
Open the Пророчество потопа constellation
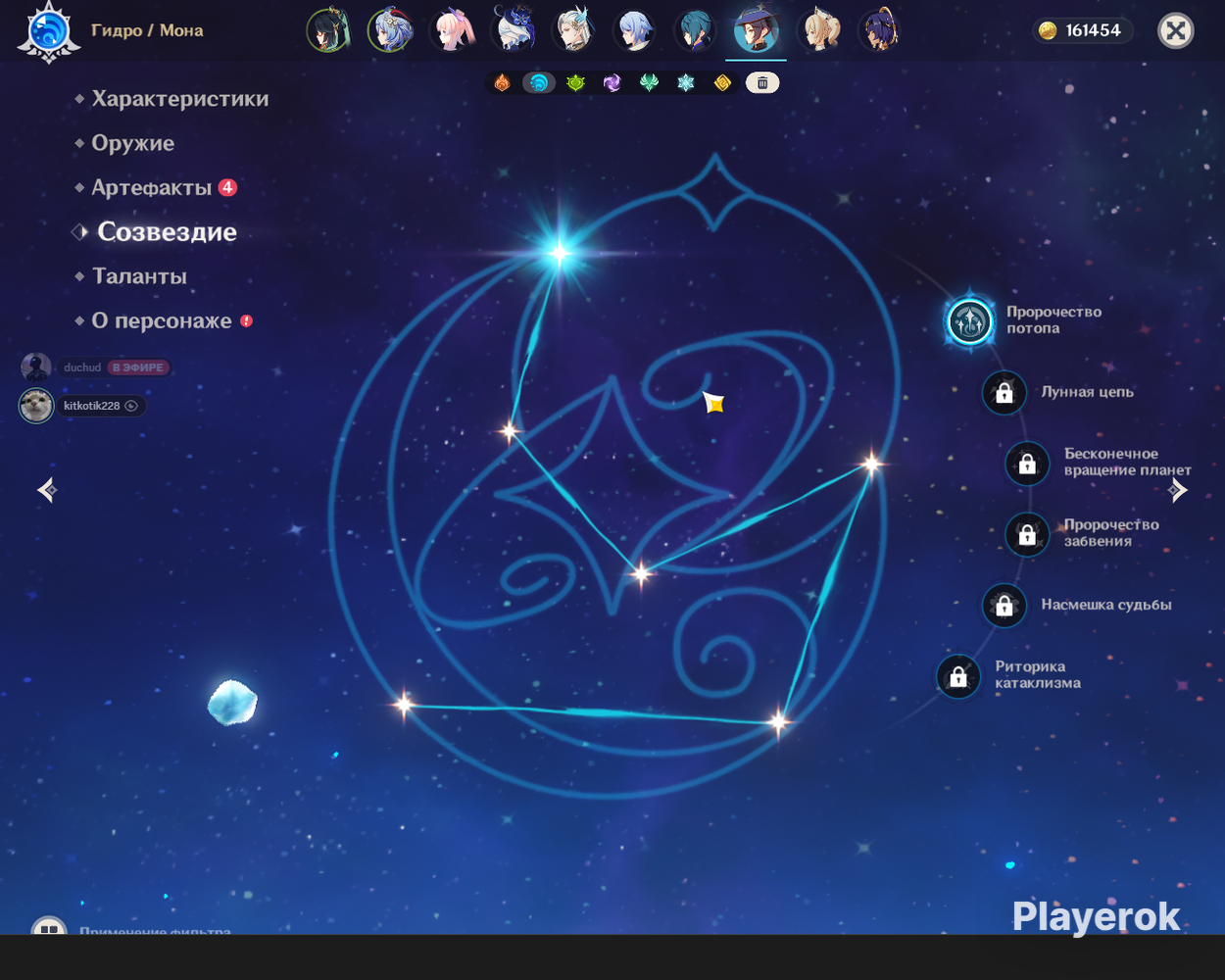(969, 320)
